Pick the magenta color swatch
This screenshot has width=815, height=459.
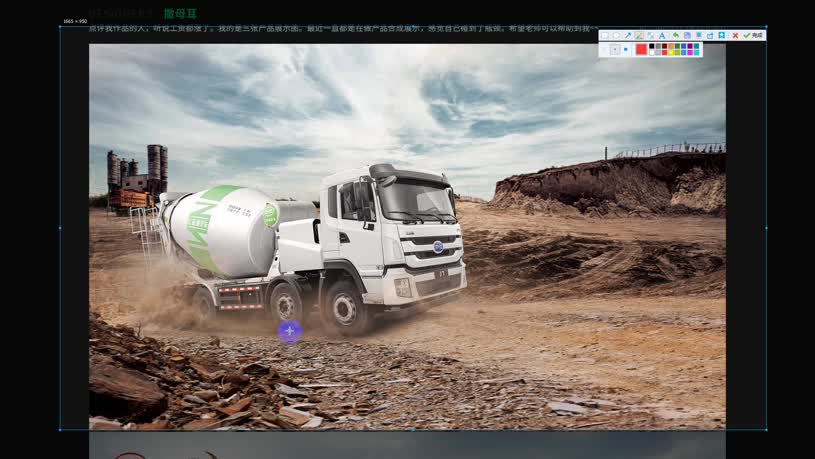coord(690,53)
